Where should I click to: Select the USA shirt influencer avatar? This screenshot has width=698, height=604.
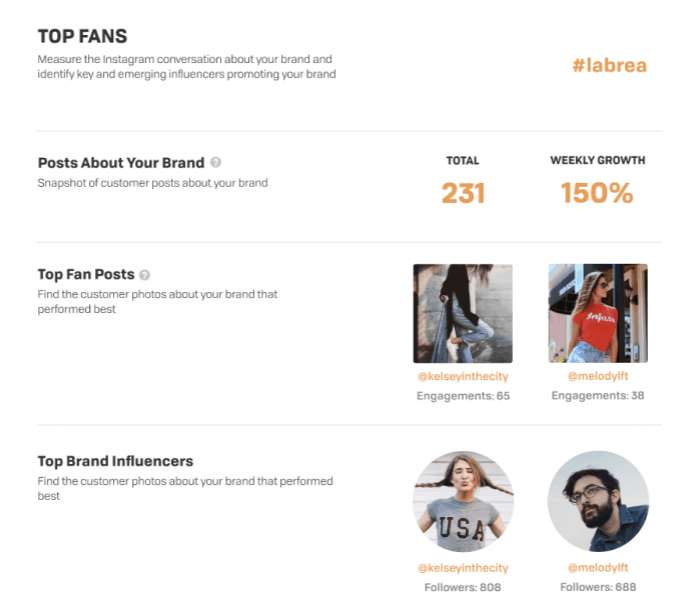(463, 502)
